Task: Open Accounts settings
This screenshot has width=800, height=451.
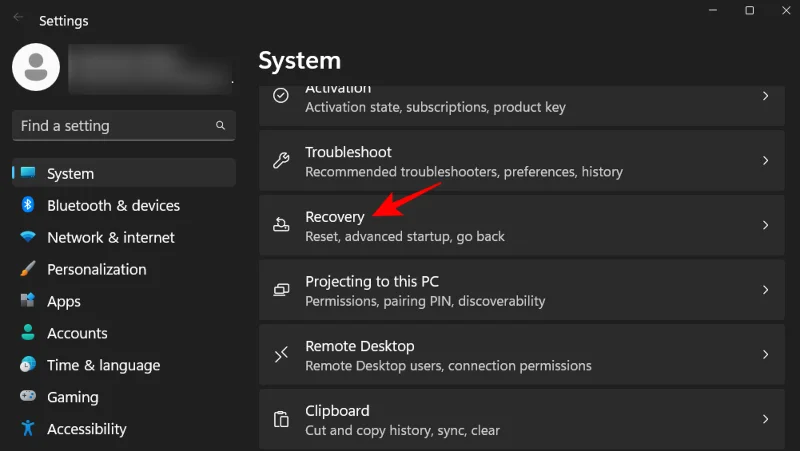Action: [x=124, y=333]
